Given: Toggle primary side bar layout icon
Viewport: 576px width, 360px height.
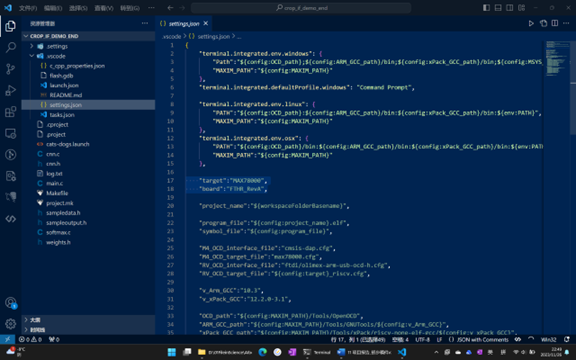Looking at the screenshot, I should [486, 8].
